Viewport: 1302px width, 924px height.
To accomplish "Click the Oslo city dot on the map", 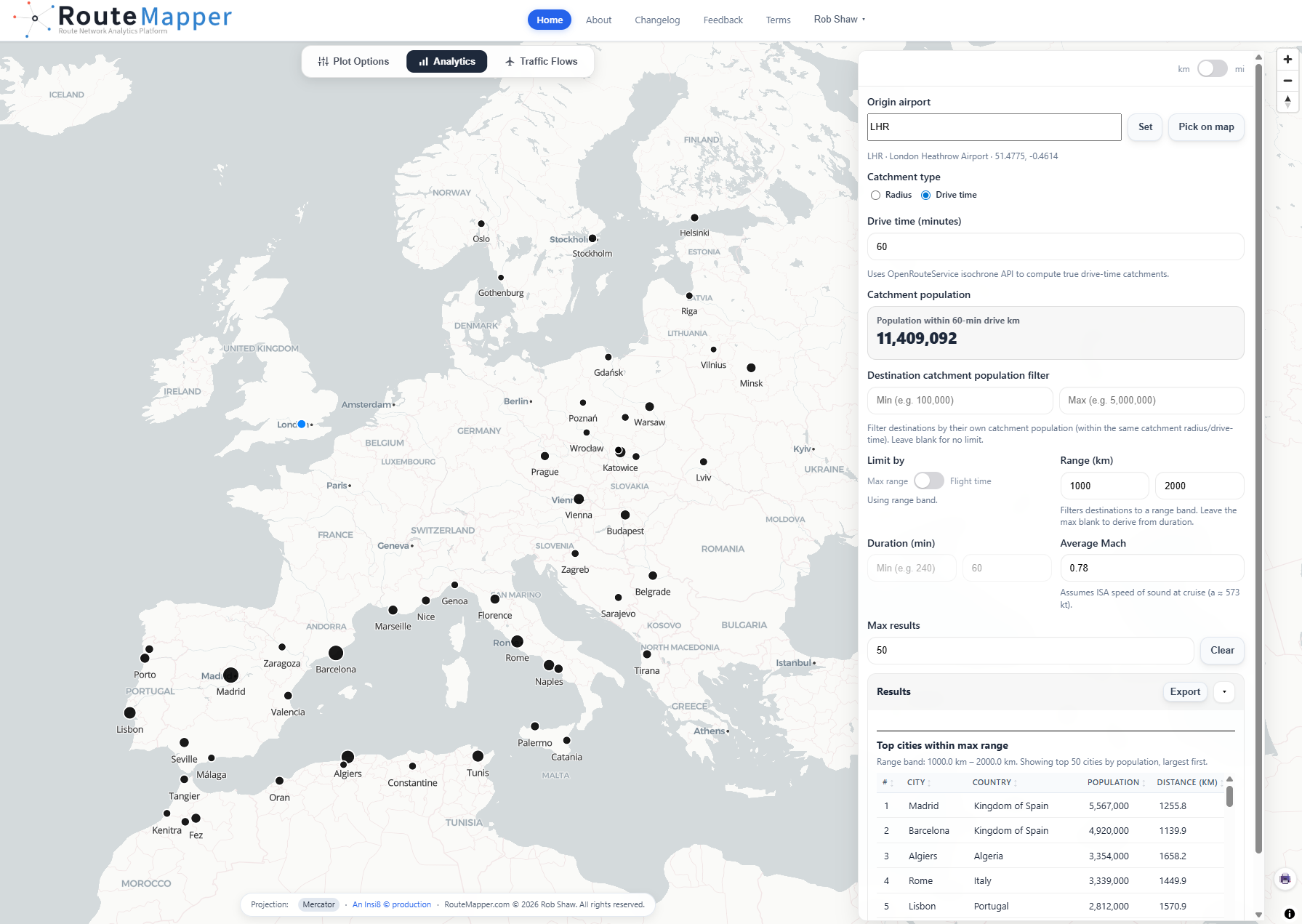I will pyautogui.click(x=481, y=224).
